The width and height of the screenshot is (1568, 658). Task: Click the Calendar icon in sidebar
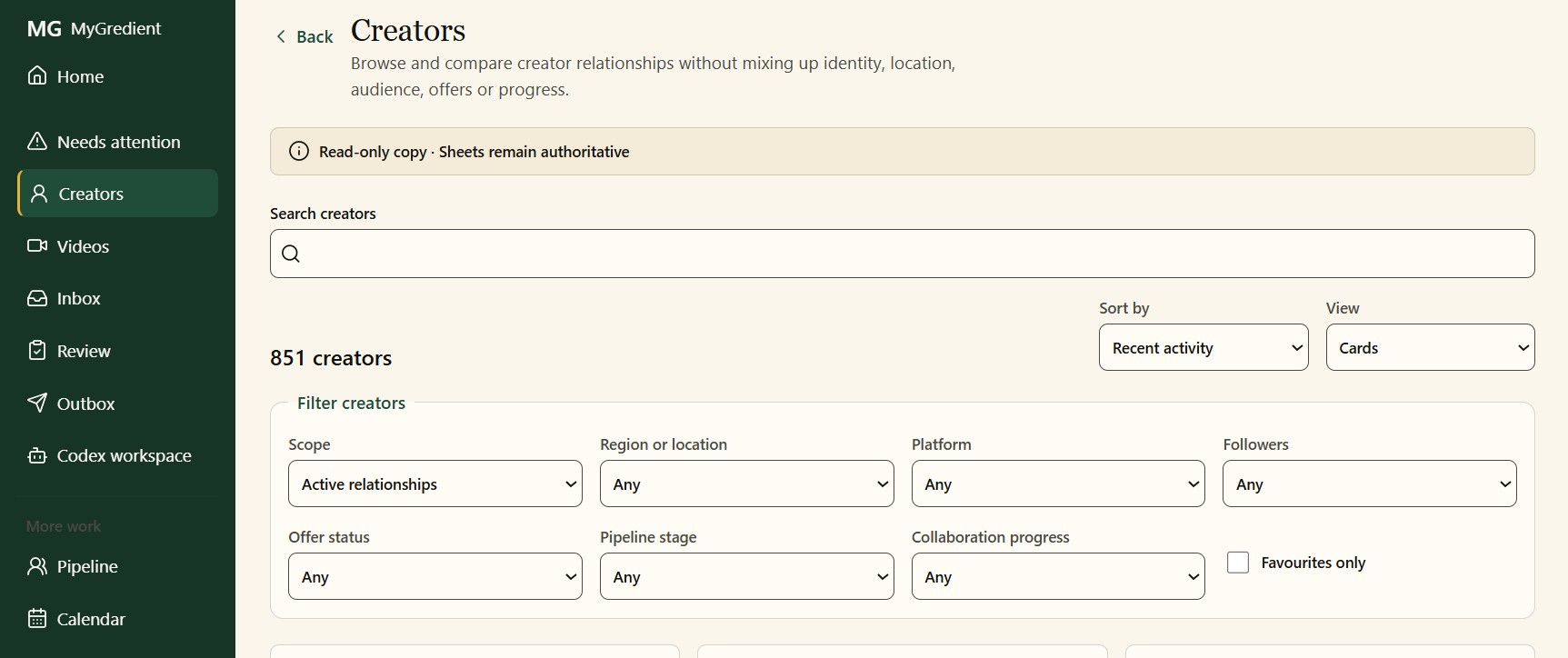point(37,618)
